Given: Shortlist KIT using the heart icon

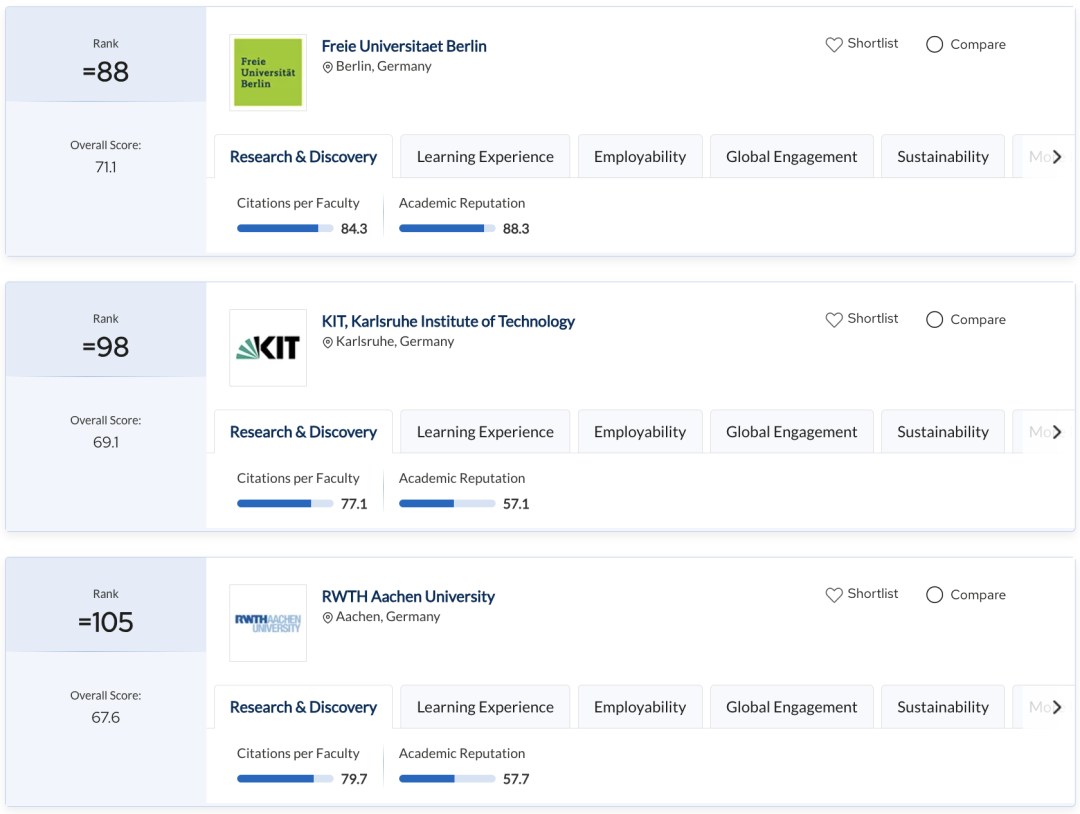Looking at the screenshot, I should 834,319.
